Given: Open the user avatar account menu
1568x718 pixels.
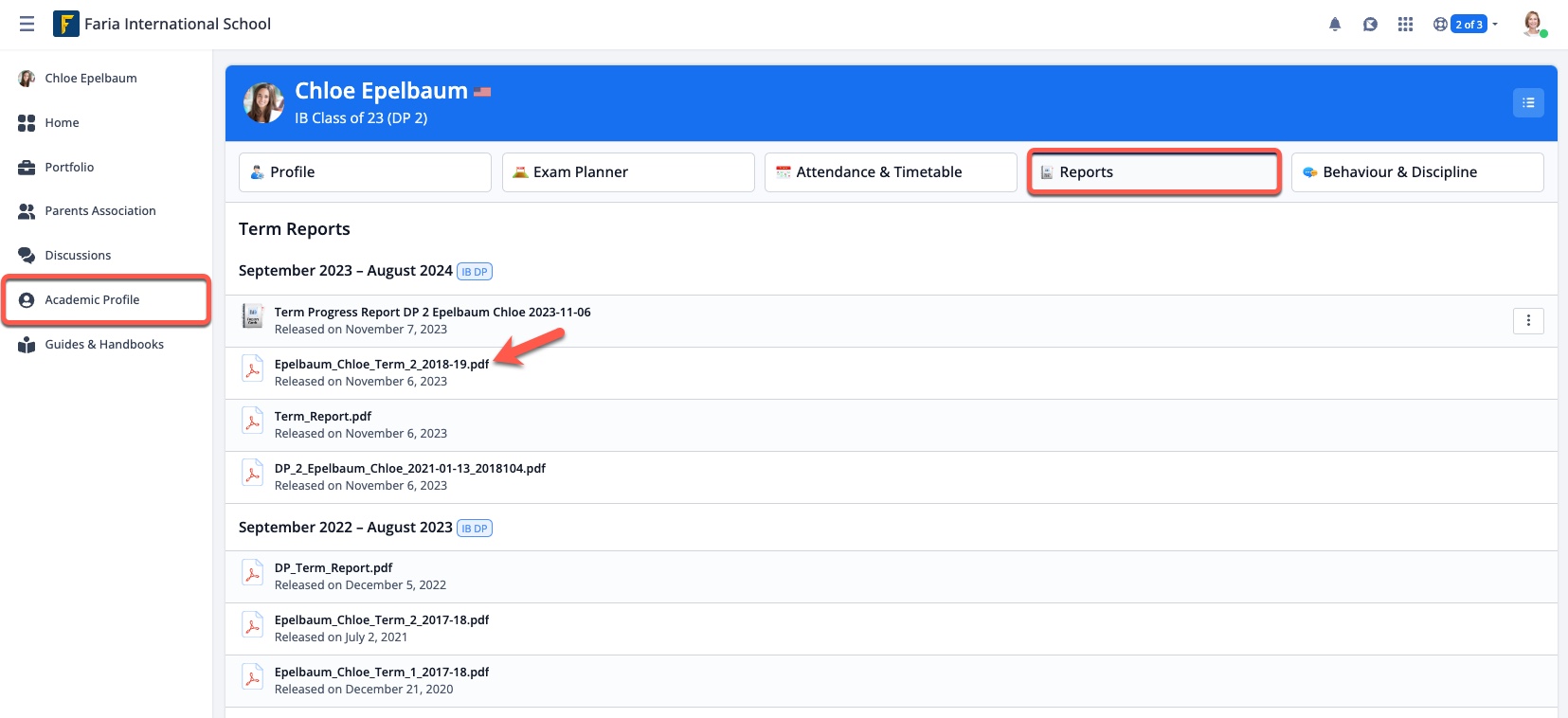Looking at the screenshot, I should tap(1532, 24).
